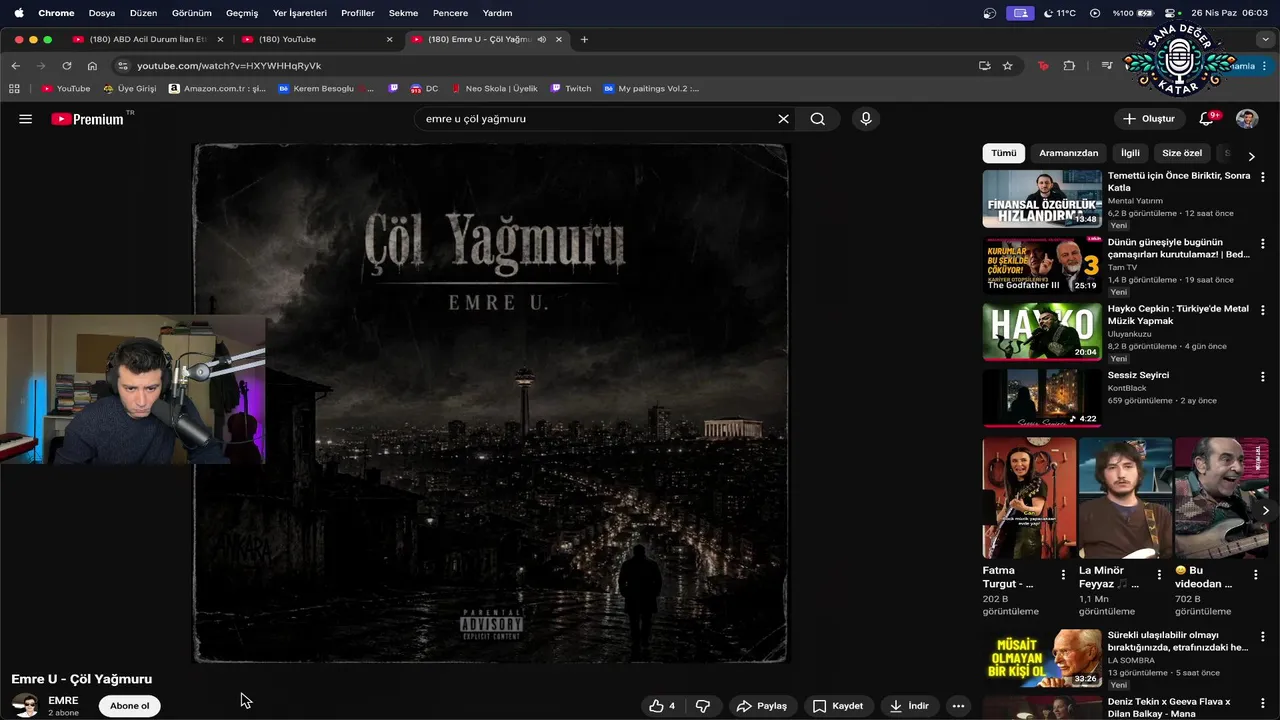Reload the page in Chrome
This screenshot has height=720, width=1280.
[67, 66]
